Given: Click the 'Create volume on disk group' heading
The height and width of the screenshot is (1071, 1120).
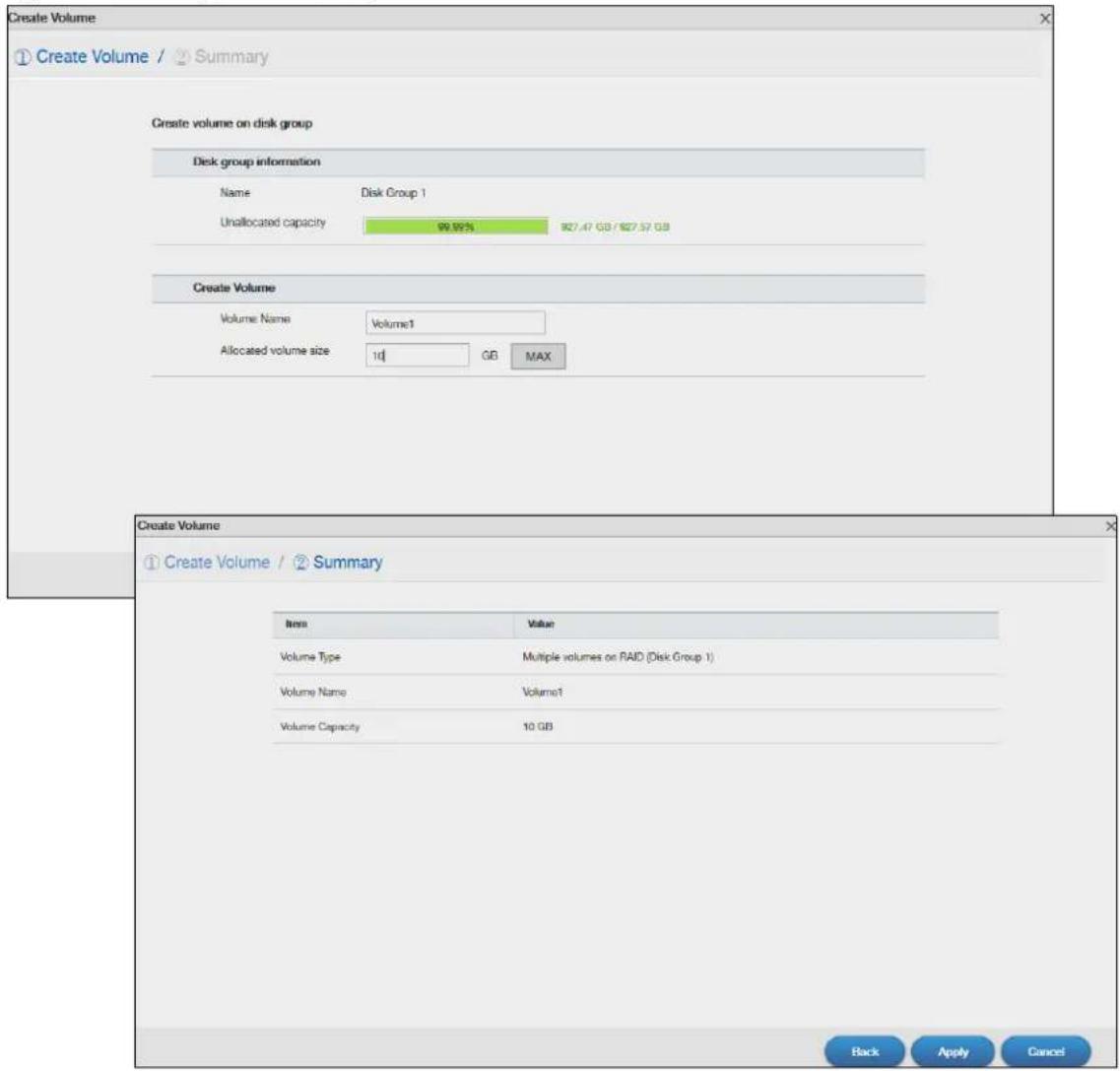Looking at the screenshot, I should pos(231,123).
